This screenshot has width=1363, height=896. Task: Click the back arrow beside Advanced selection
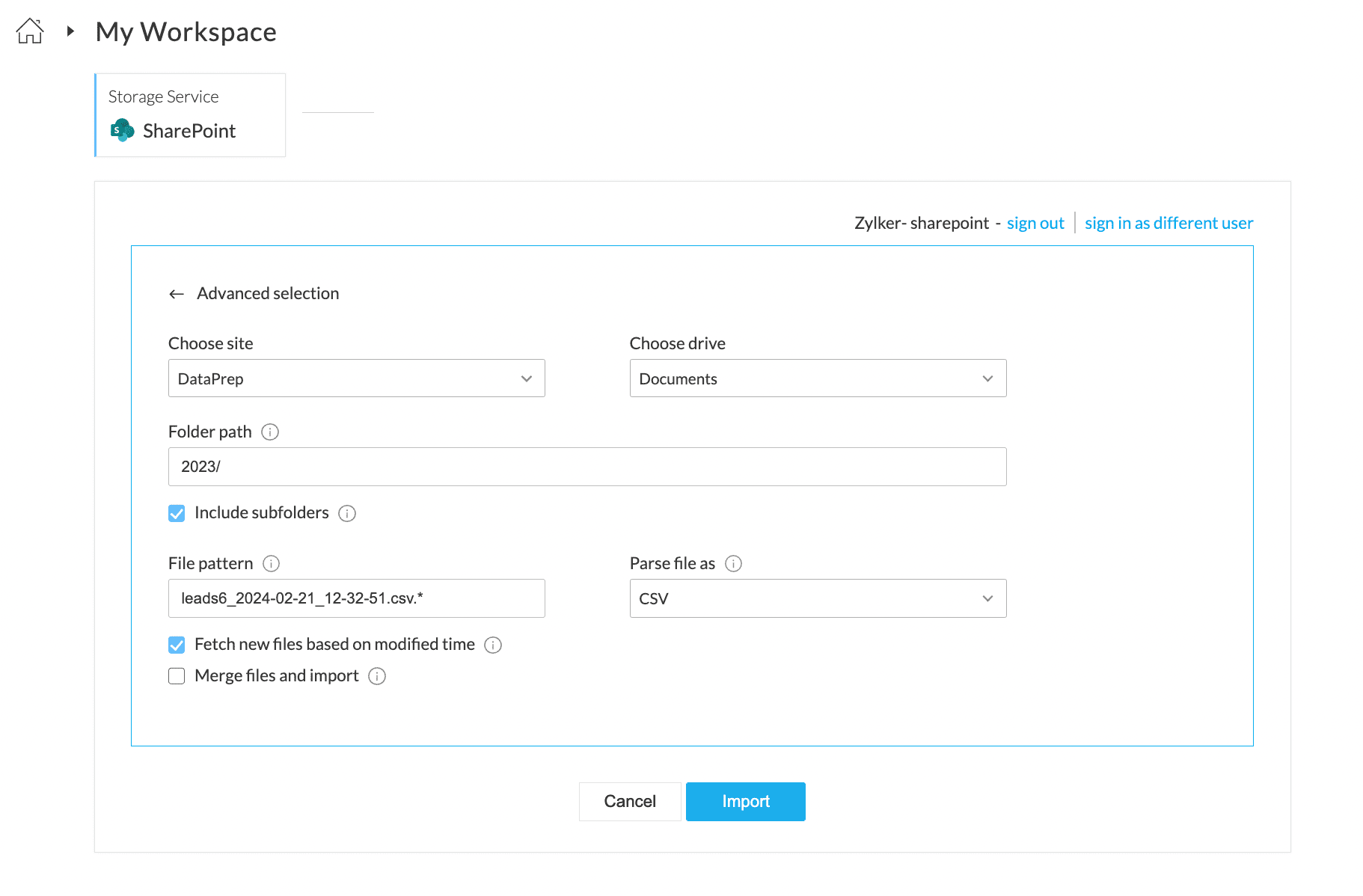point(177,294)
